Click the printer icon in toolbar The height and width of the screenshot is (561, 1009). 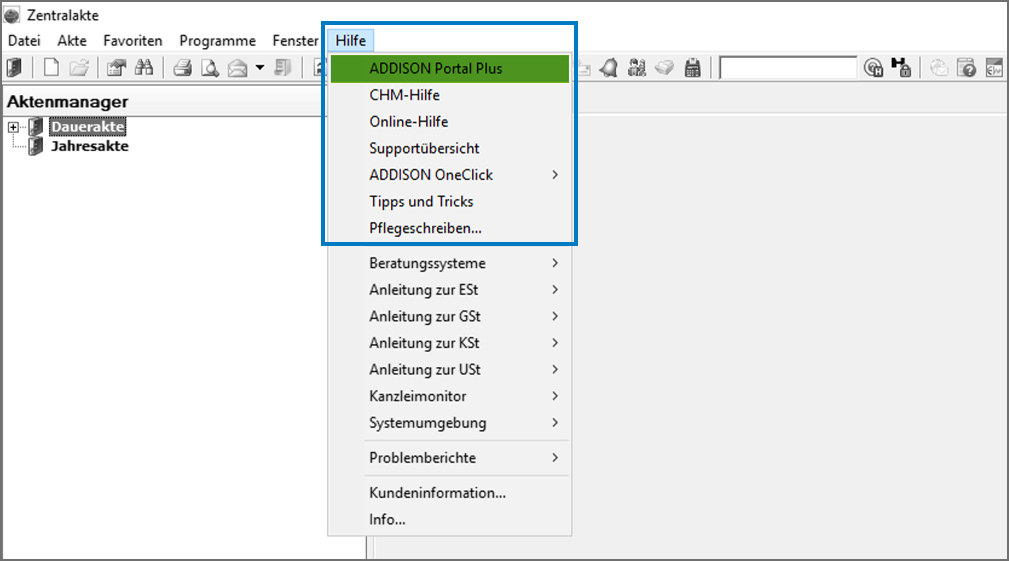tap(183, 68)
